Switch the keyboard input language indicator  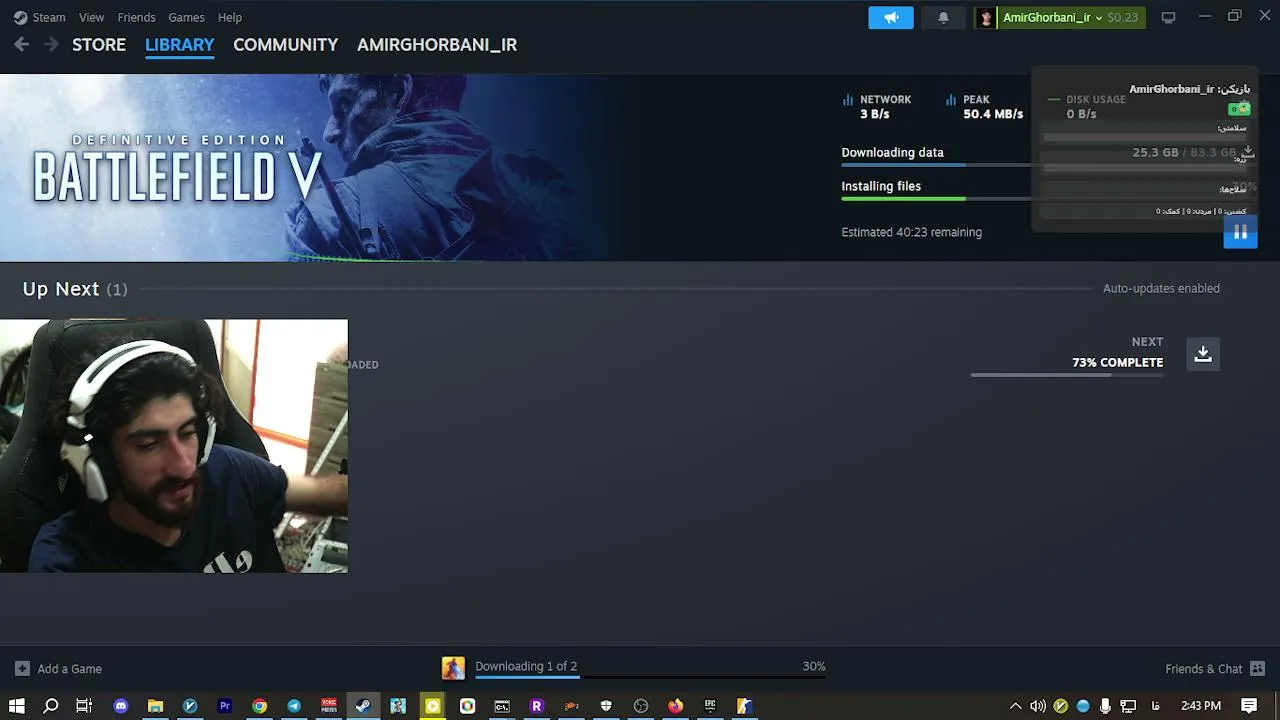pyautogui.click(x=1156, y=706)
